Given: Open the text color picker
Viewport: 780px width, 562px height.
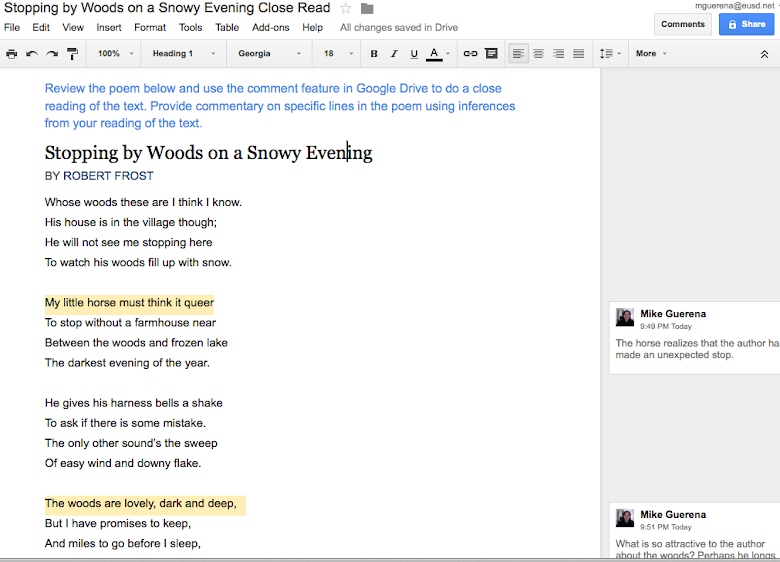Looking at the screenshot, I should tap(438, 54).
